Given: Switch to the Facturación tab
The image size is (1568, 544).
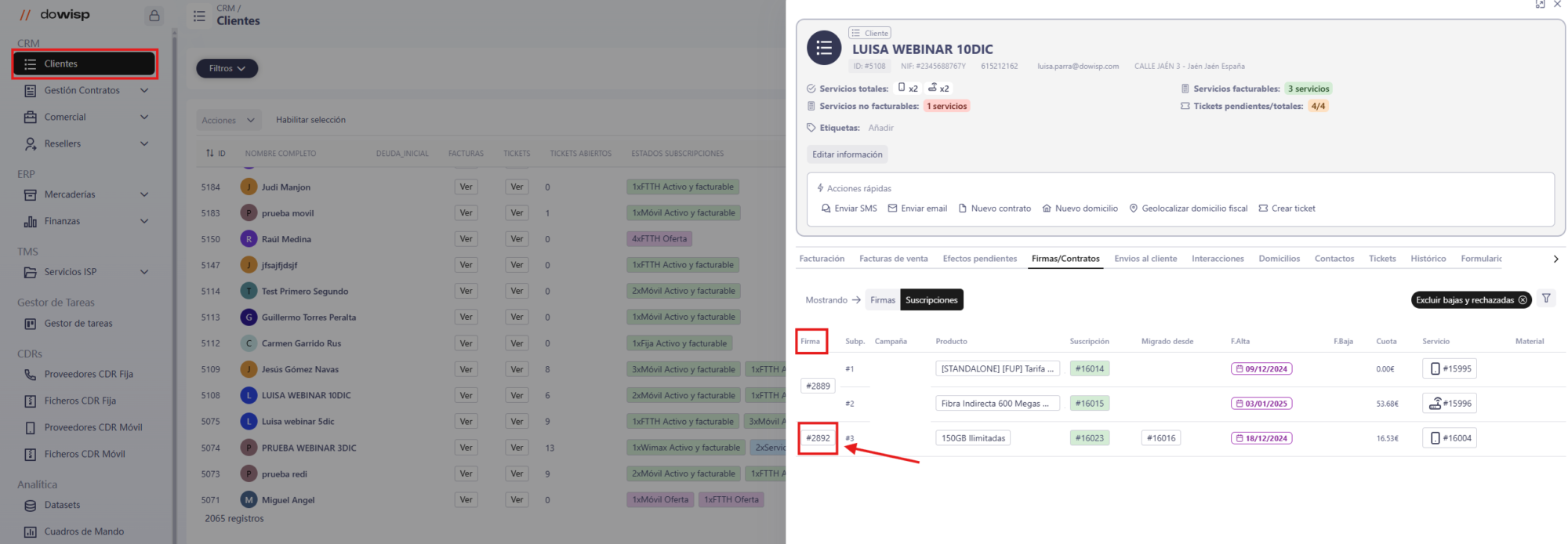Looking at the screenshot, I should [x=822, y=259].
